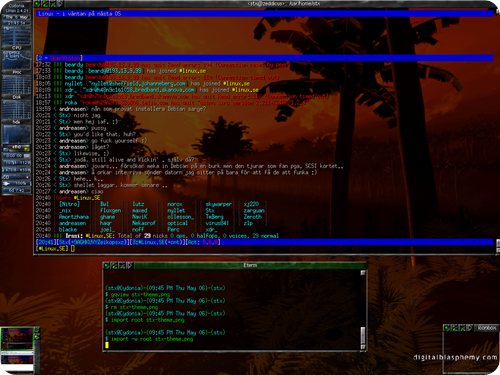The image size is (500, 375).
Task: Click the green Z-shaped button on the irssi terminal titlebar
Action: point(45,4)
